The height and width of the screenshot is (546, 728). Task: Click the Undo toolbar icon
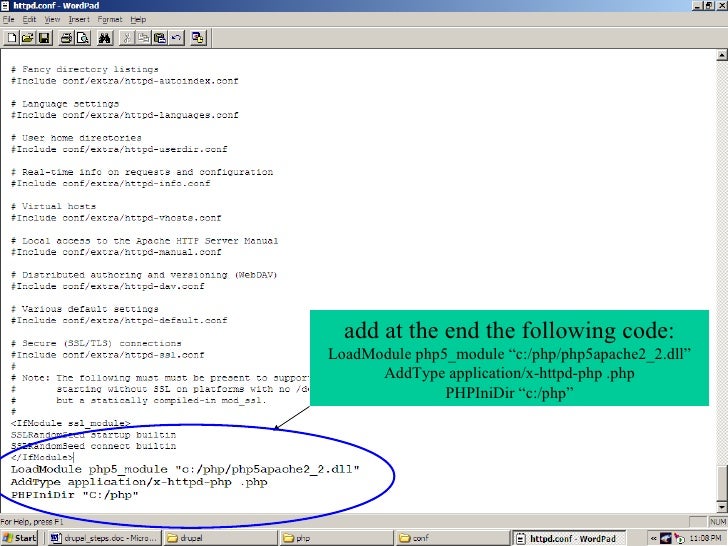click(176, 38)
